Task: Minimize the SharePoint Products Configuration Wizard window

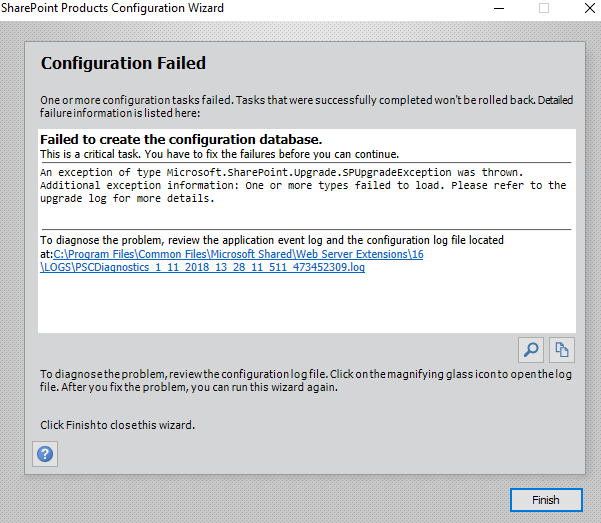Action: [499, 8]
